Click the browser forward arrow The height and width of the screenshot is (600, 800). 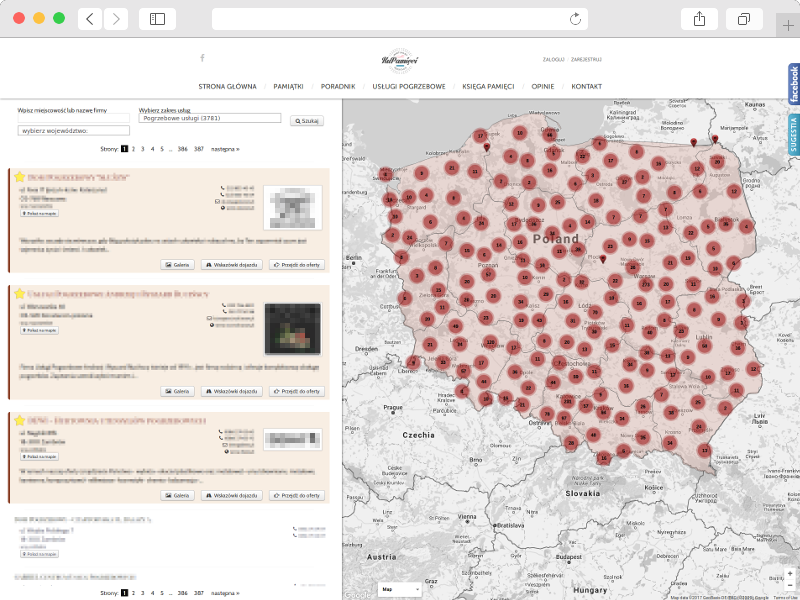[x=116, y=19]
